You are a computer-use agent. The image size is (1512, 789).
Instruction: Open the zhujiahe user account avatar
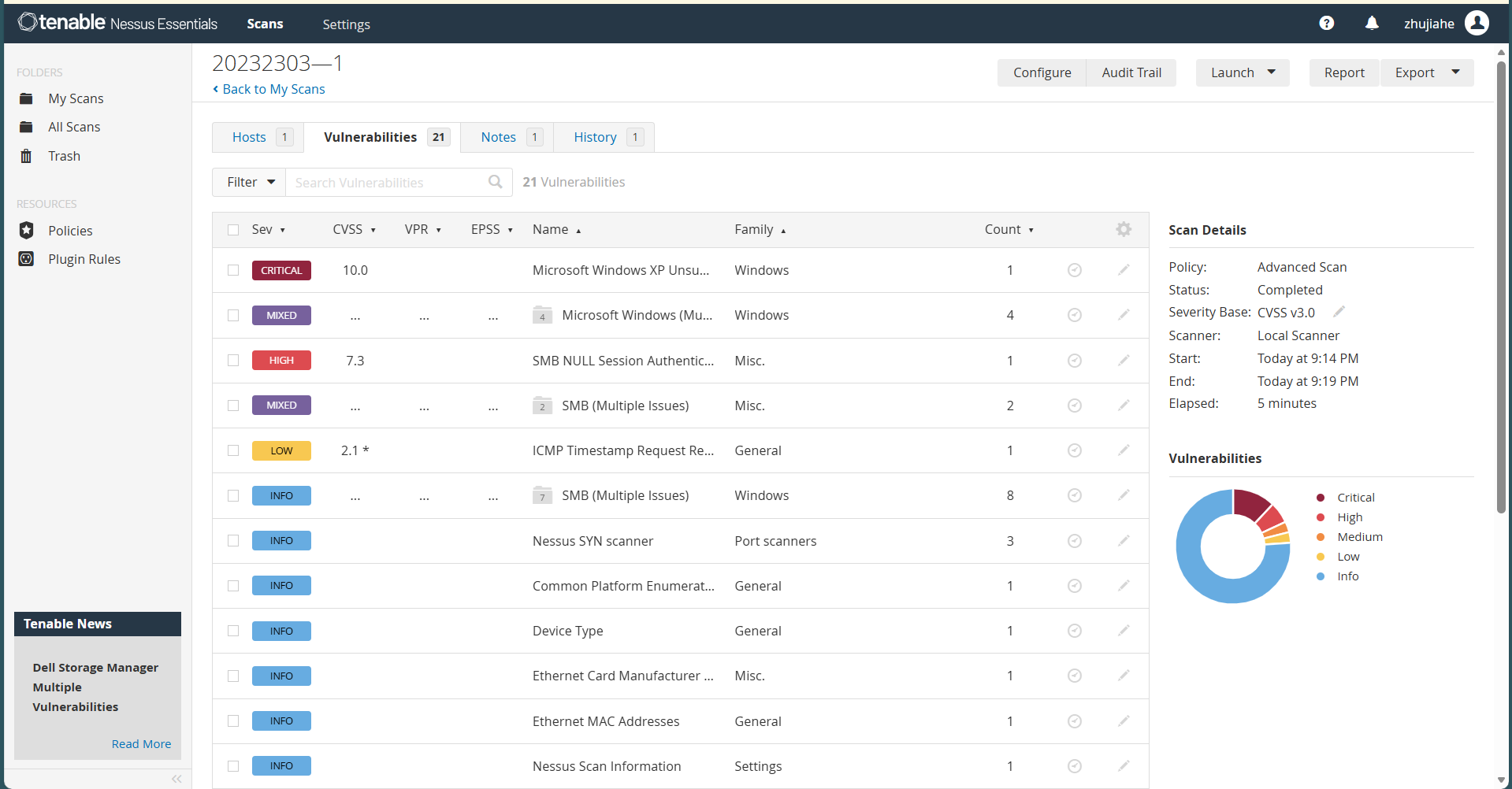pyautogui.click(x=1477, y=24)
